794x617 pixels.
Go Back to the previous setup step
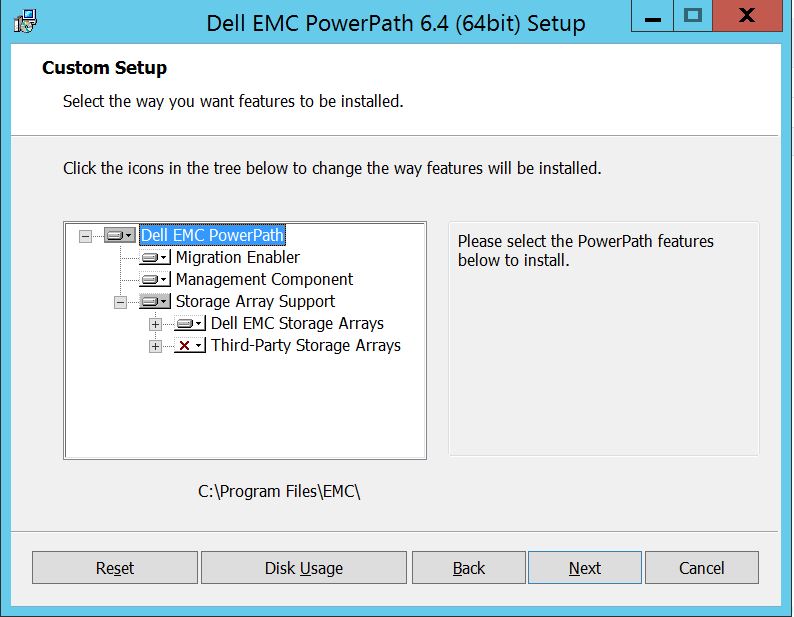(x=468, y=568)
